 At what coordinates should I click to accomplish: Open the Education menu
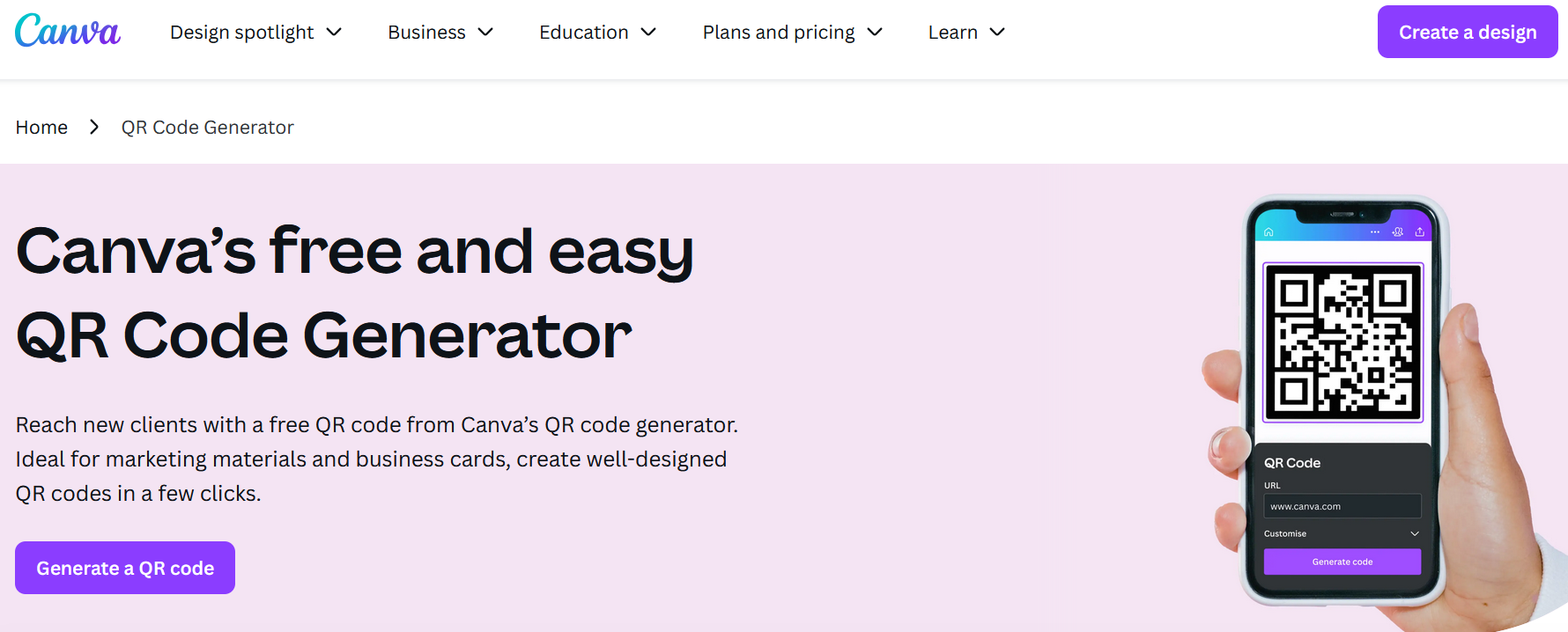pyautogui.click(x=598, y=33)
